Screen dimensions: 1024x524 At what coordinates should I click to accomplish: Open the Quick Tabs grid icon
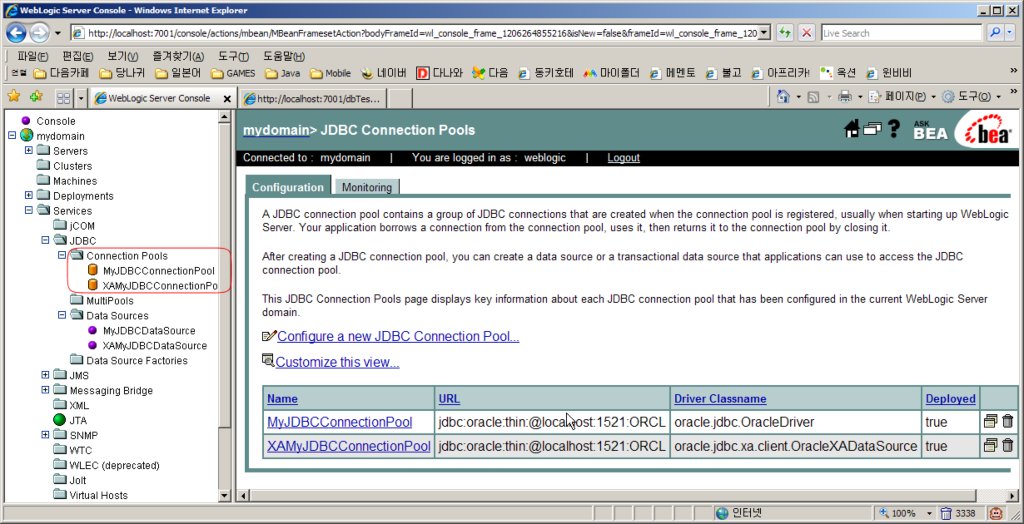[63, 98]
